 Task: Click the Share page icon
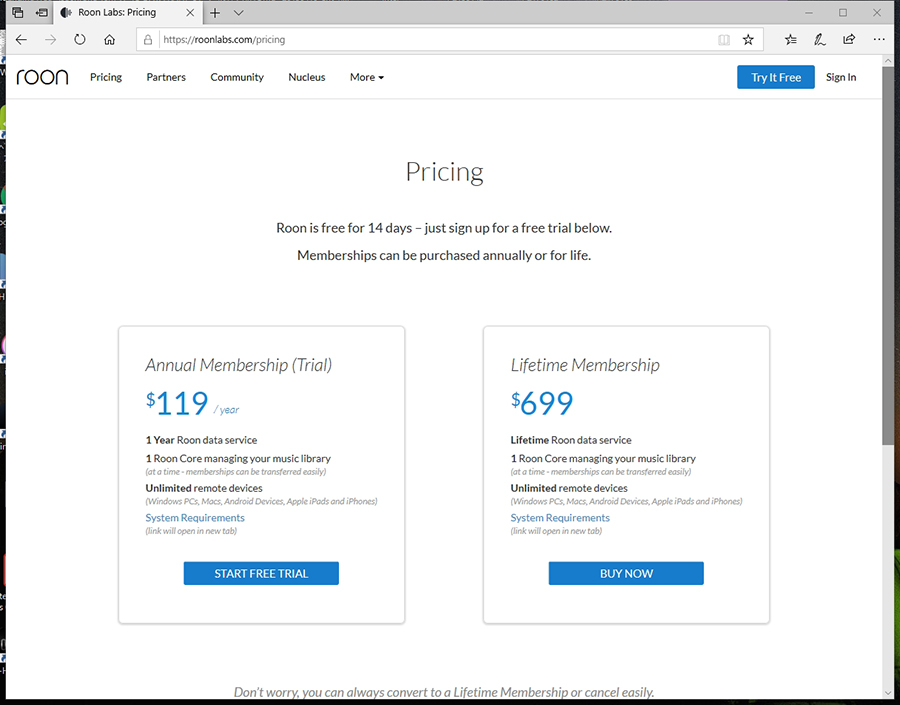pos(849,40)
